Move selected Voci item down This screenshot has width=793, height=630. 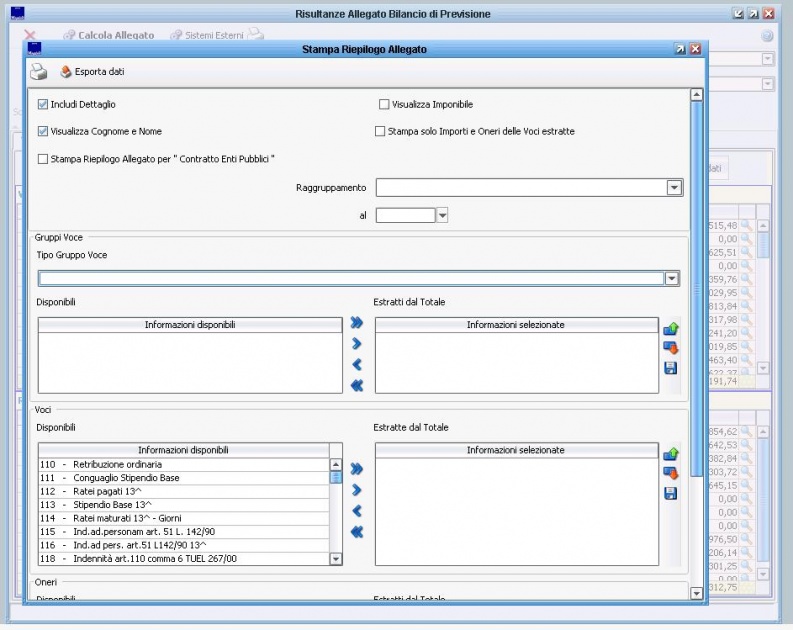670,474
